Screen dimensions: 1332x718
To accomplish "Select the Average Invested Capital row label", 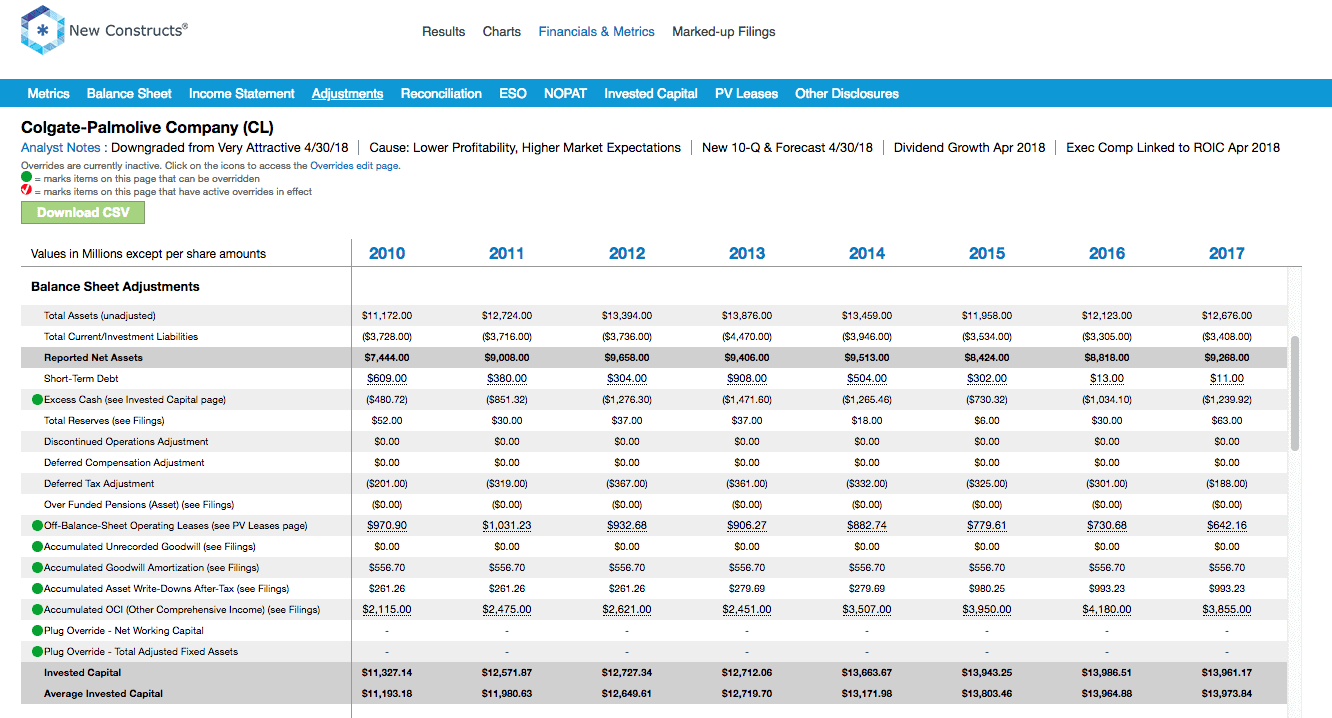I will (103, 694).
